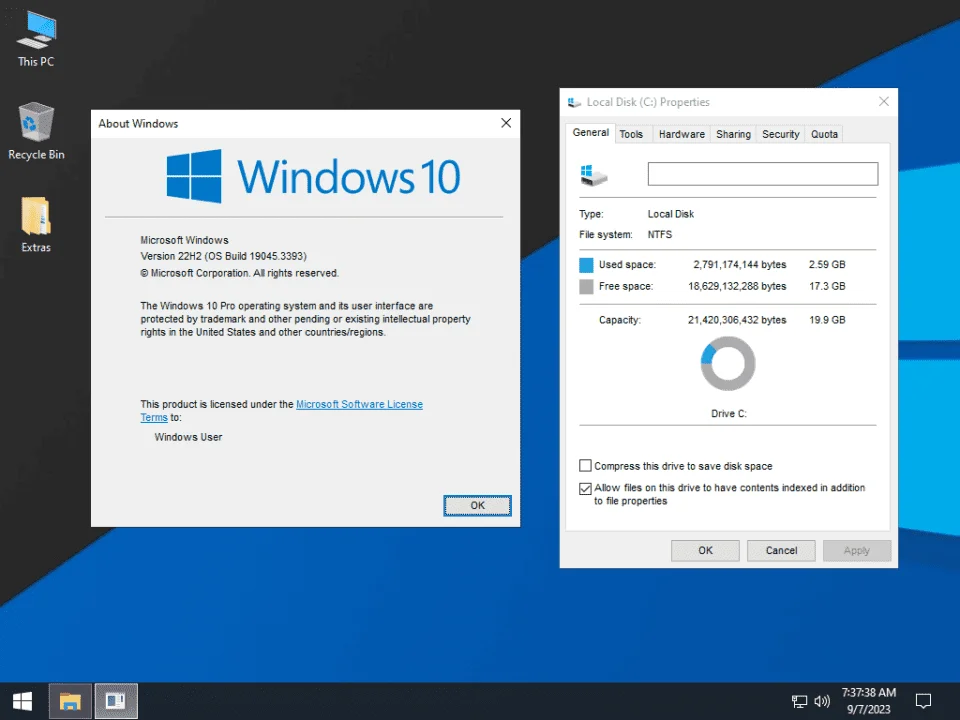The width and height of the screenshot is (960, 720).
Task: Switch to the General tab
Action: (x=590, y=132)
